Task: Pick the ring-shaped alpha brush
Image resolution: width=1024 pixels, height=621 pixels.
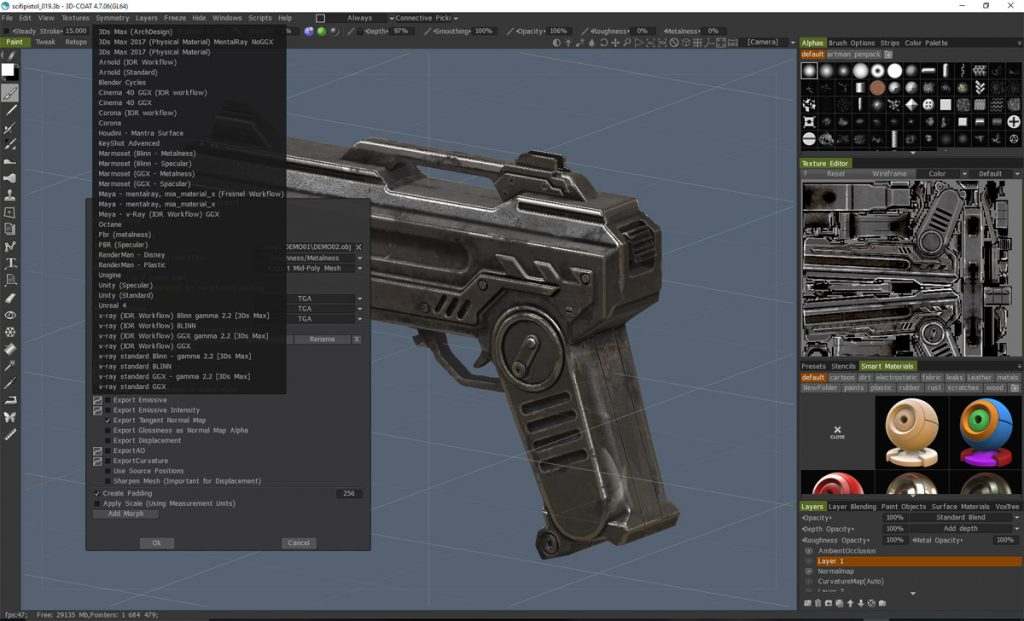Action: tap(878, 71)
